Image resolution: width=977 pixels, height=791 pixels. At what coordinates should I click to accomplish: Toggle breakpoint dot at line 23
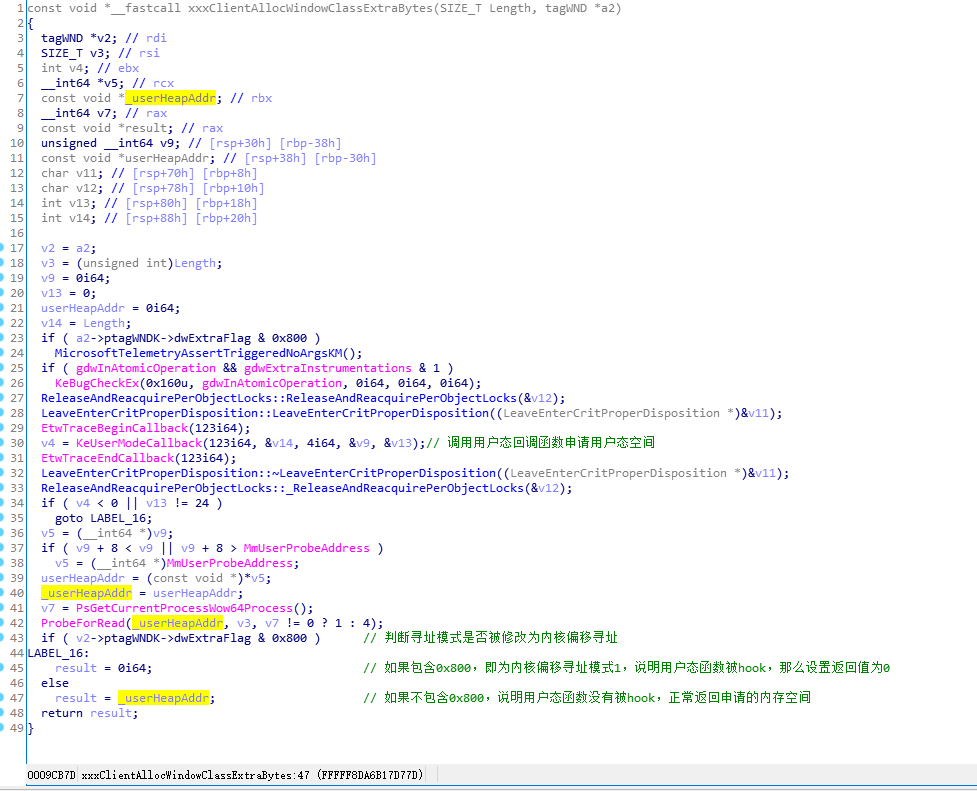tap(2, 338)
